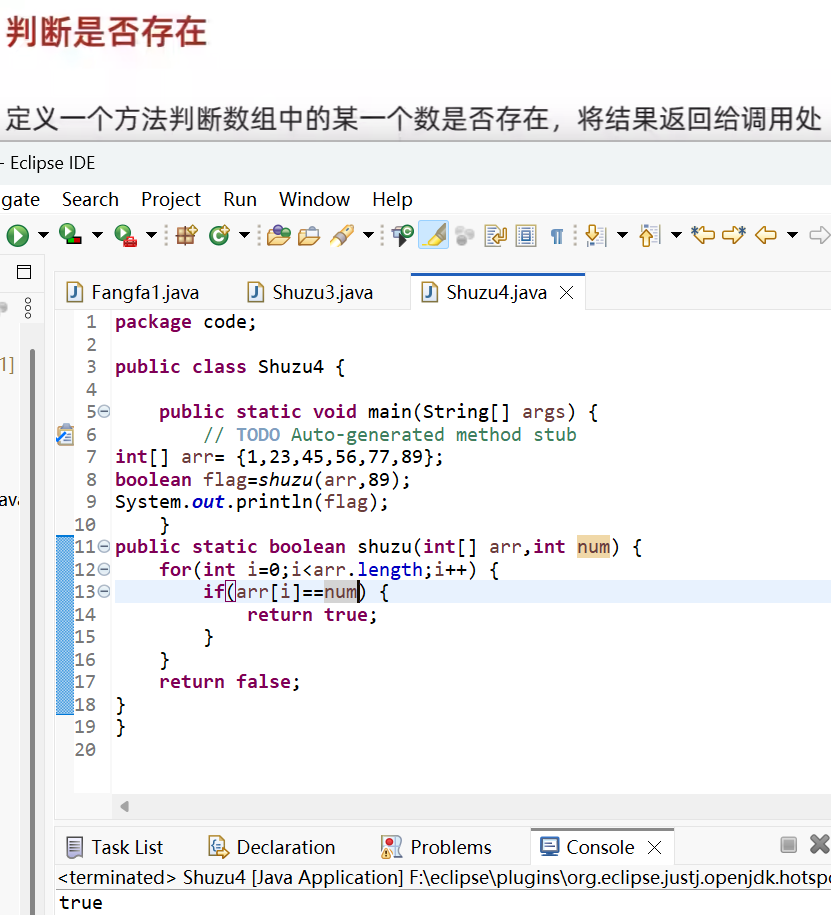Image resolution: width=831 pixels, height=915 pixels.
Task: Click the New Java Package icon
Action: tap(187, 235)
